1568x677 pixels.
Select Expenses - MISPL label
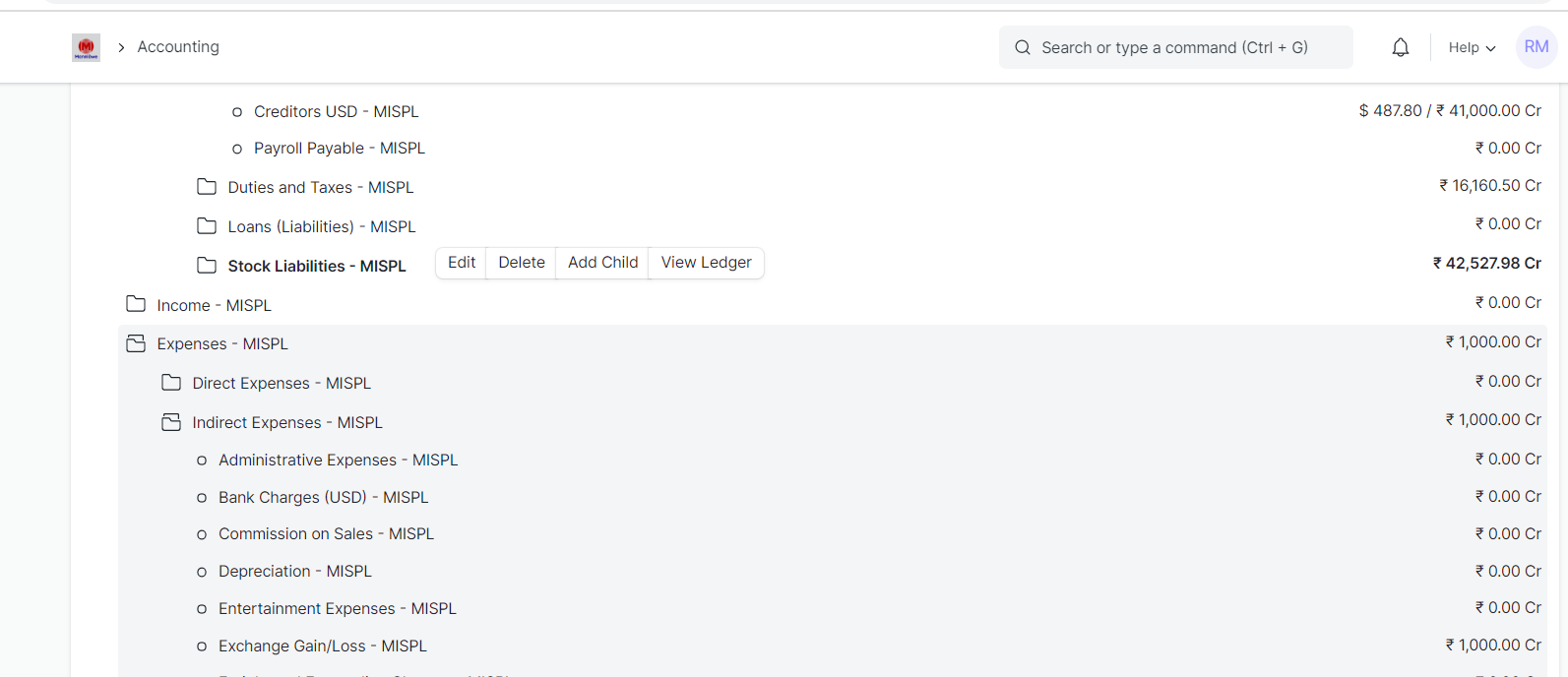click(x=222, y=343)
